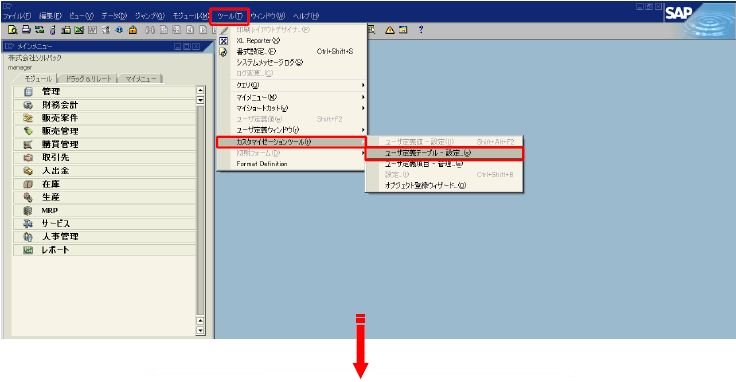The width and height of the screenshot is (736, 382).
Task: Click the question mark help icon
Action: [x=421, y=30]
